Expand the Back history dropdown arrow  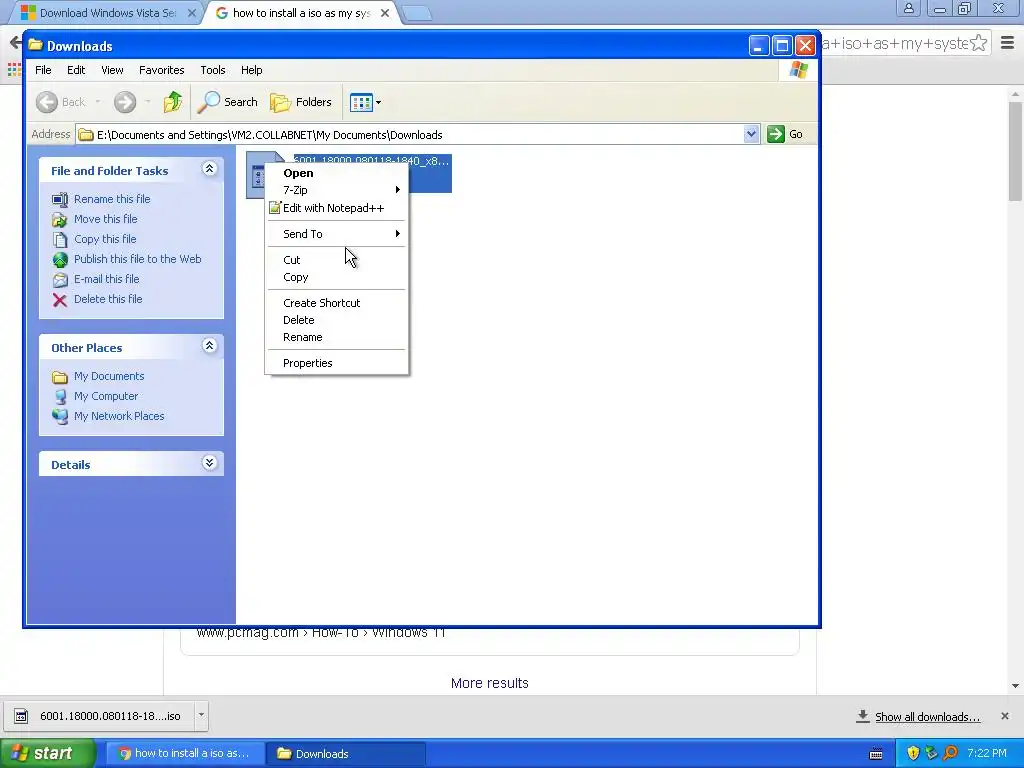[x=98, y=102]
